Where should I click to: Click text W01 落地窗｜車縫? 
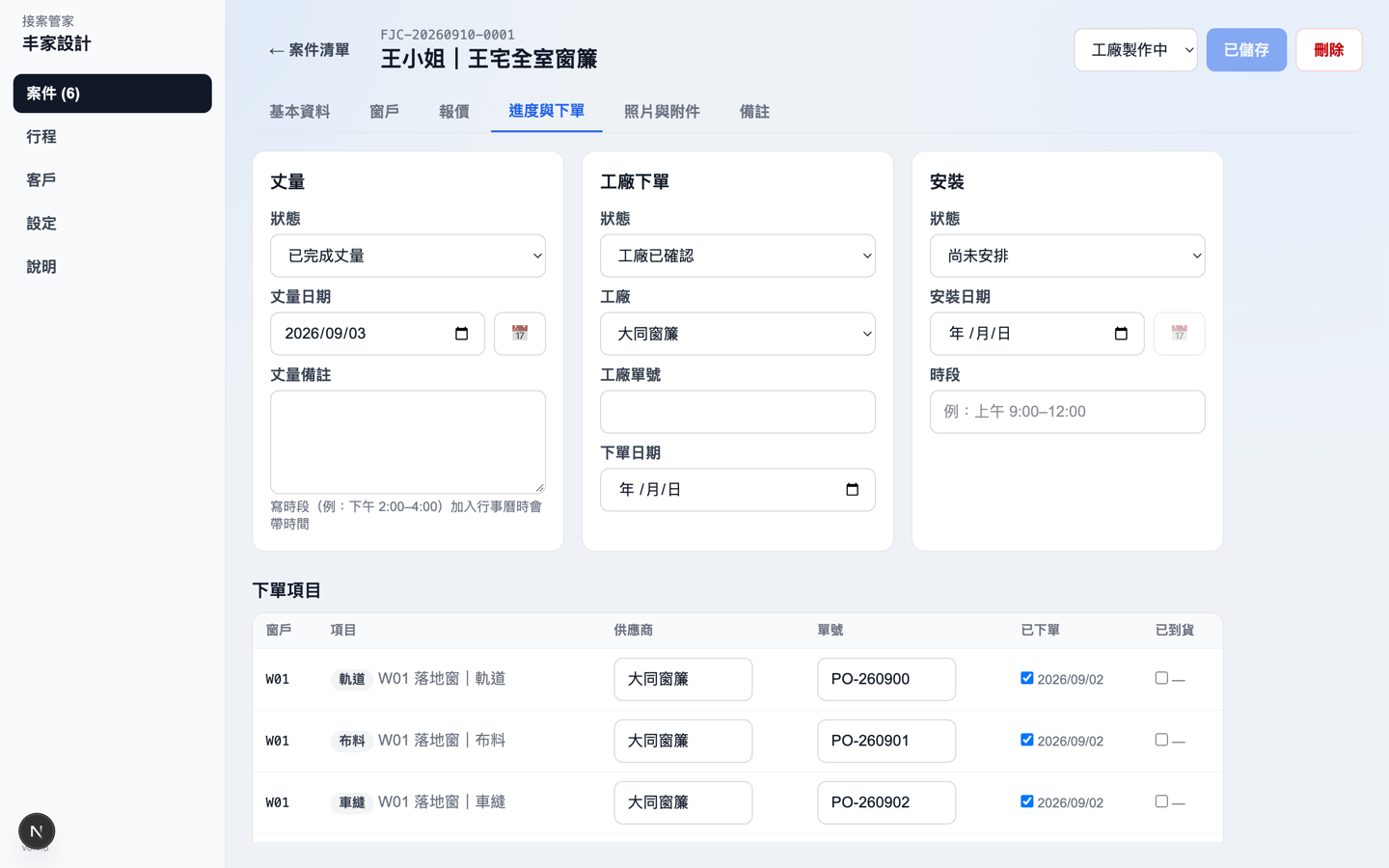(x=442, y=801)
